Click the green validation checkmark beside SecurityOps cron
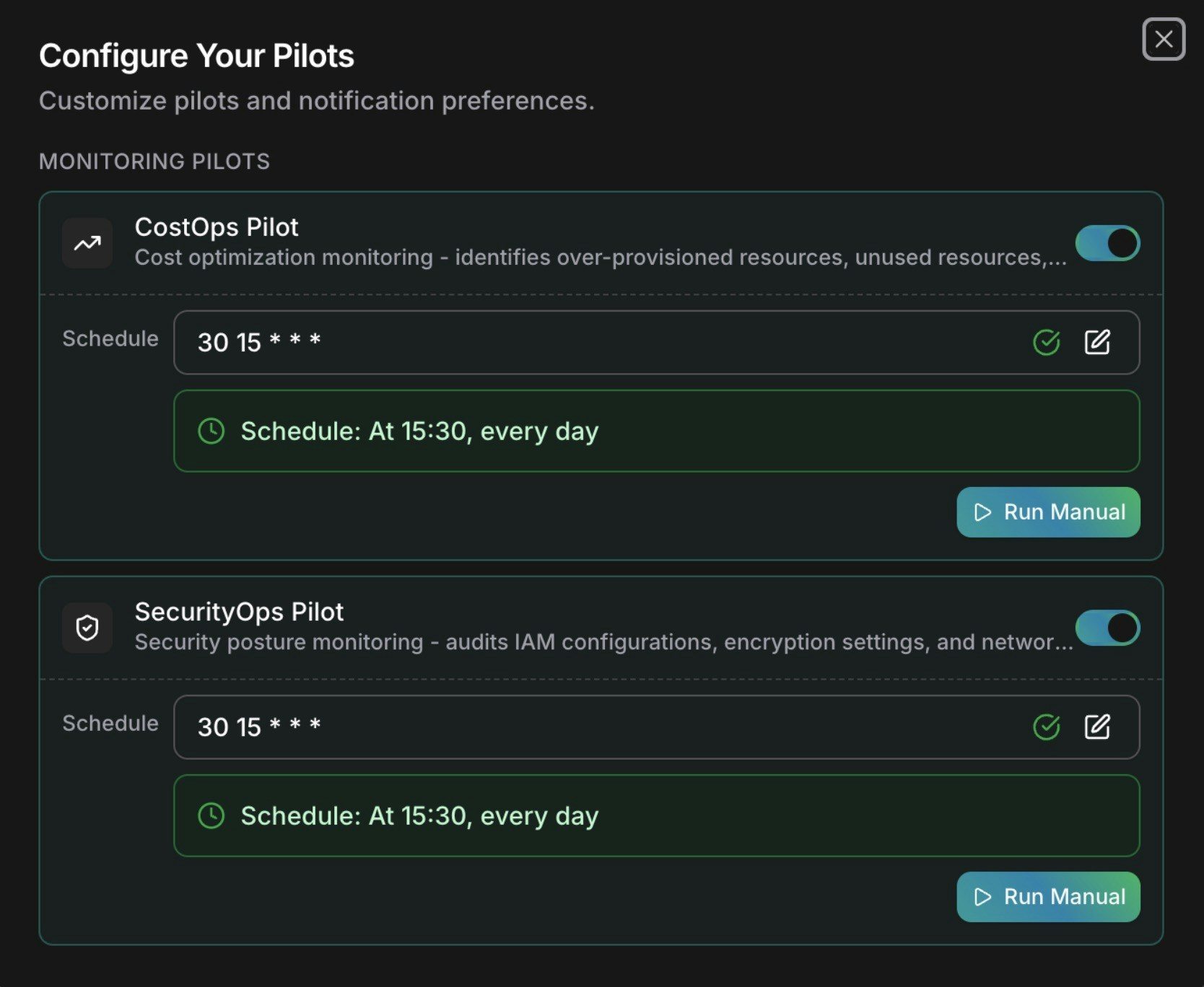Screen dimensions: 1204x987 point(1047,727)
